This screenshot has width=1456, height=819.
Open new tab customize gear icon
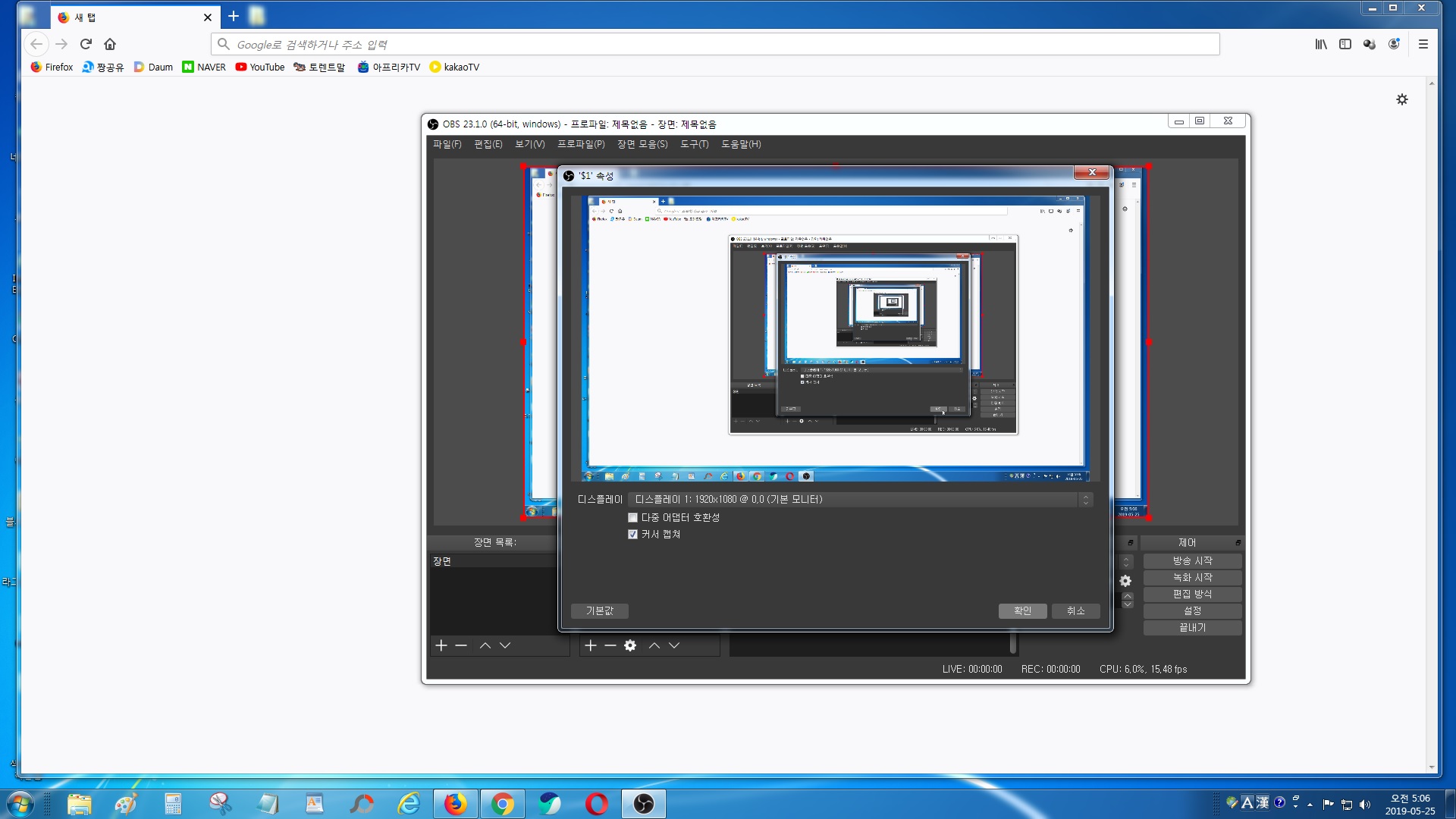tap(1402, 99)
